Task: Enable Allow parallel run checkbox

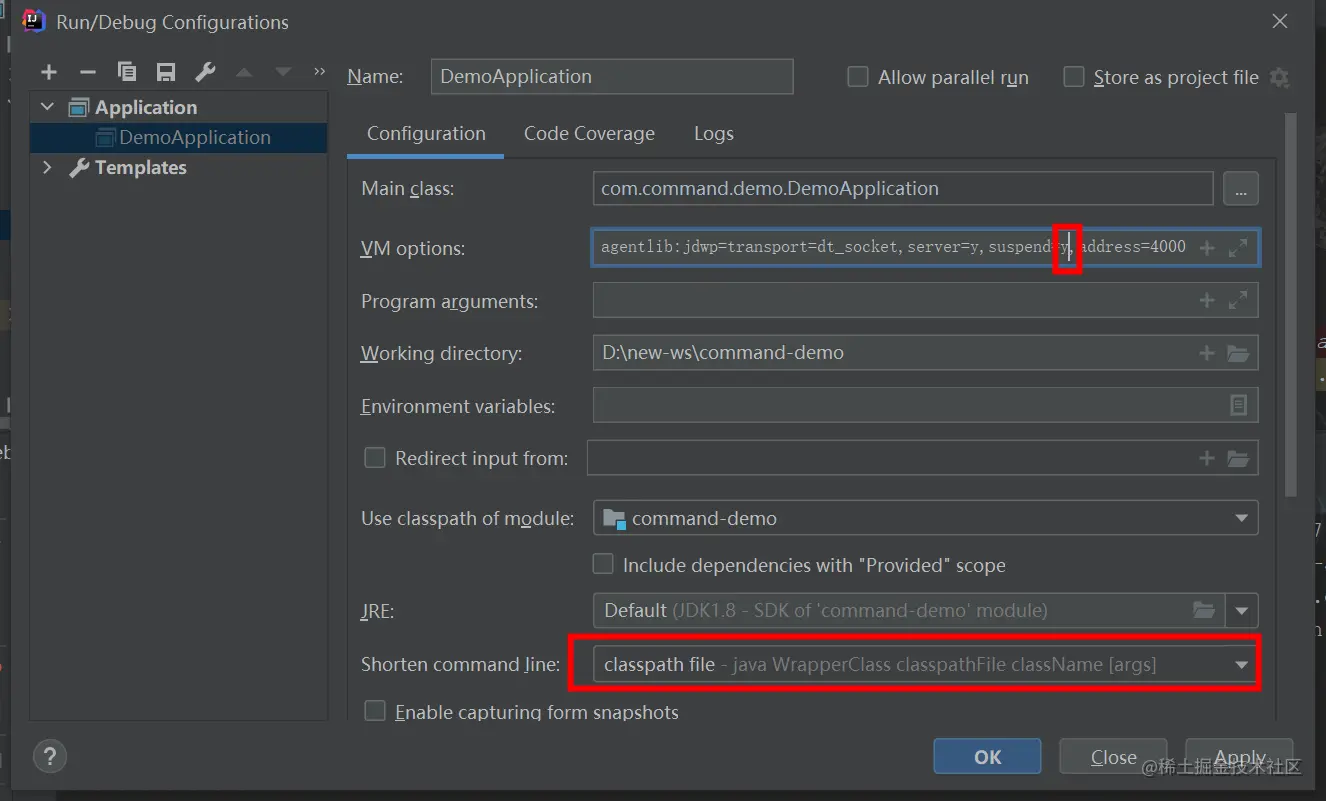Action: tap(857, 77)
